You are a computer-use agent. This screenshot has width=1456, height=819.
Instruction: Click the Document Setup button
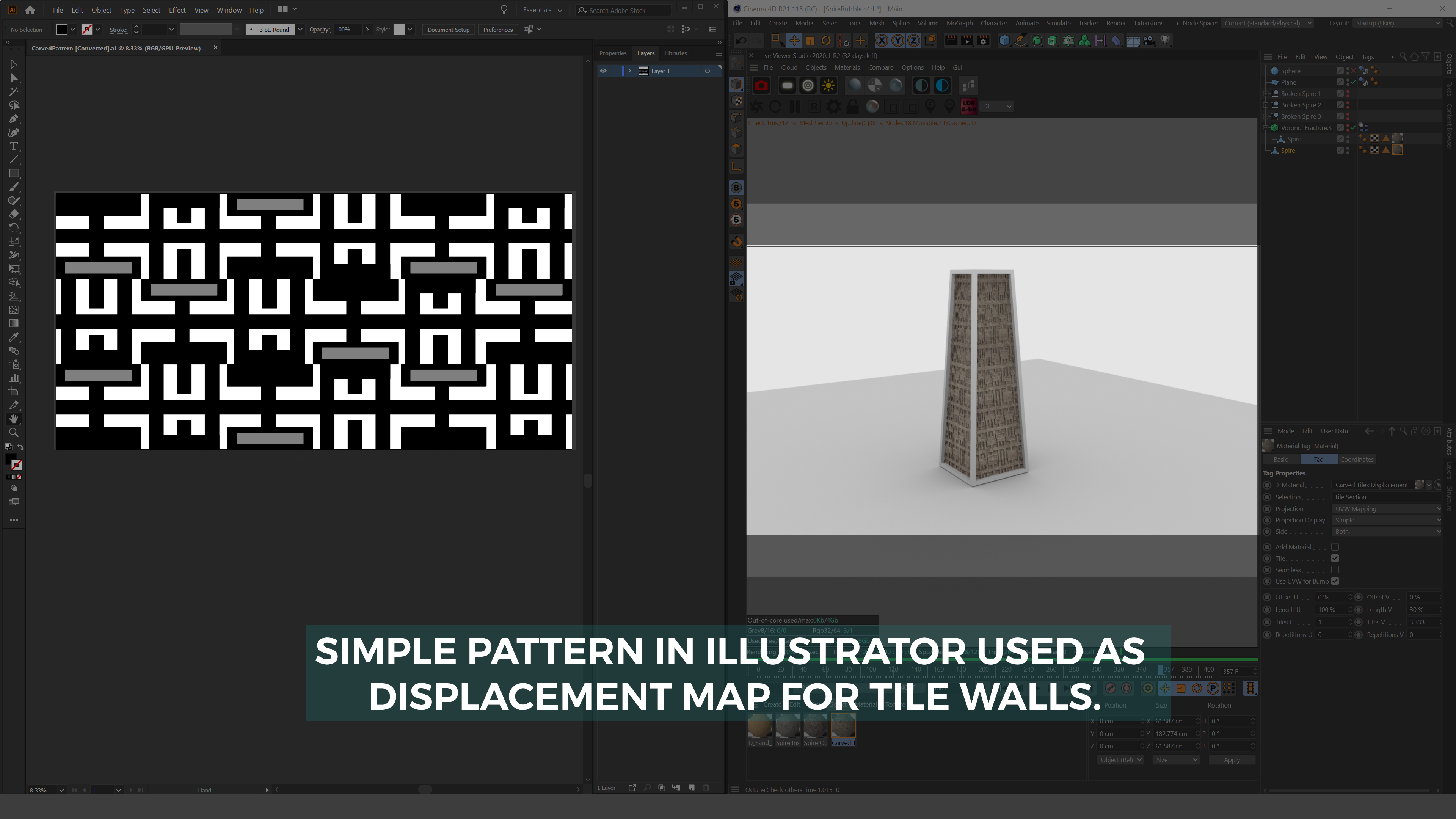coord(448,30)
